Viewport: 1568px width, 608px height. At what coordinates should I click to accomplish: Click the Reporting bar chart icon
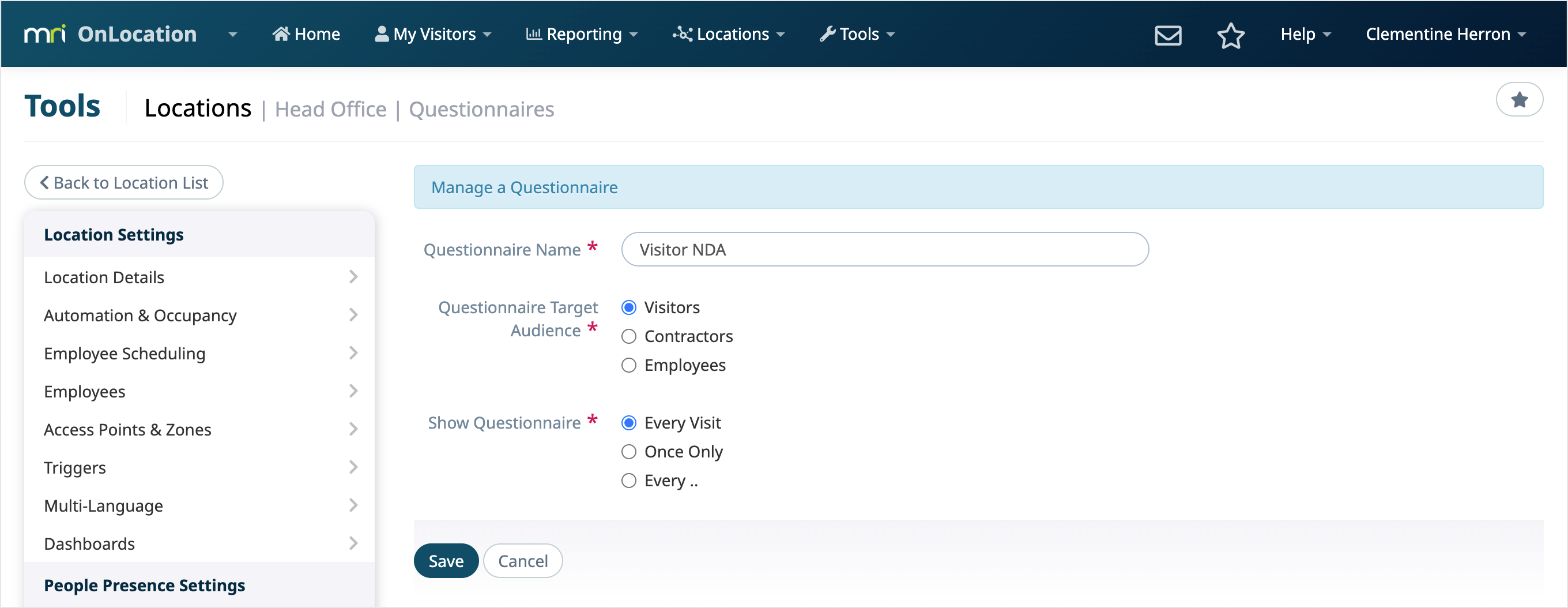[534, 33]
